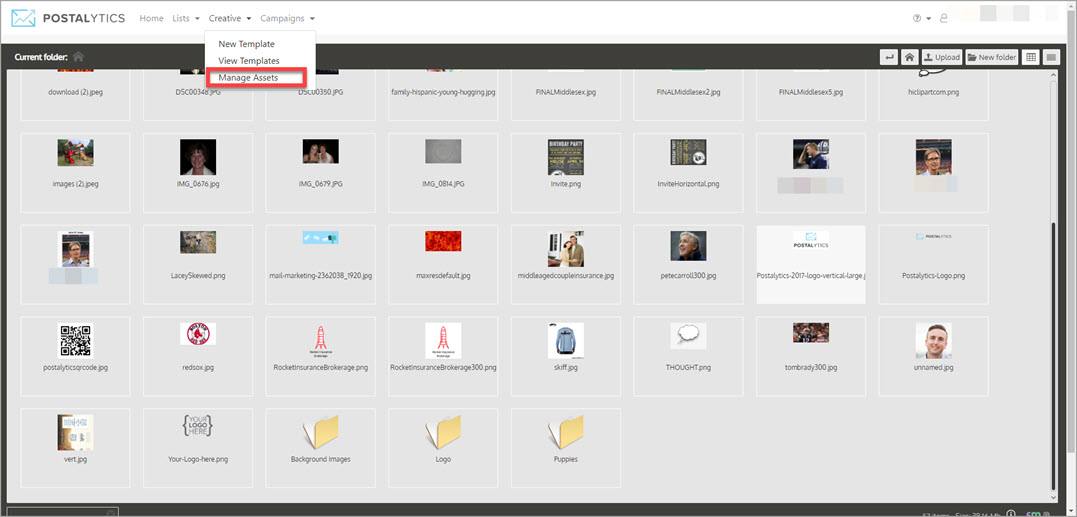Select the Postalytics-Logo.png thumbnail

(933, 236)
